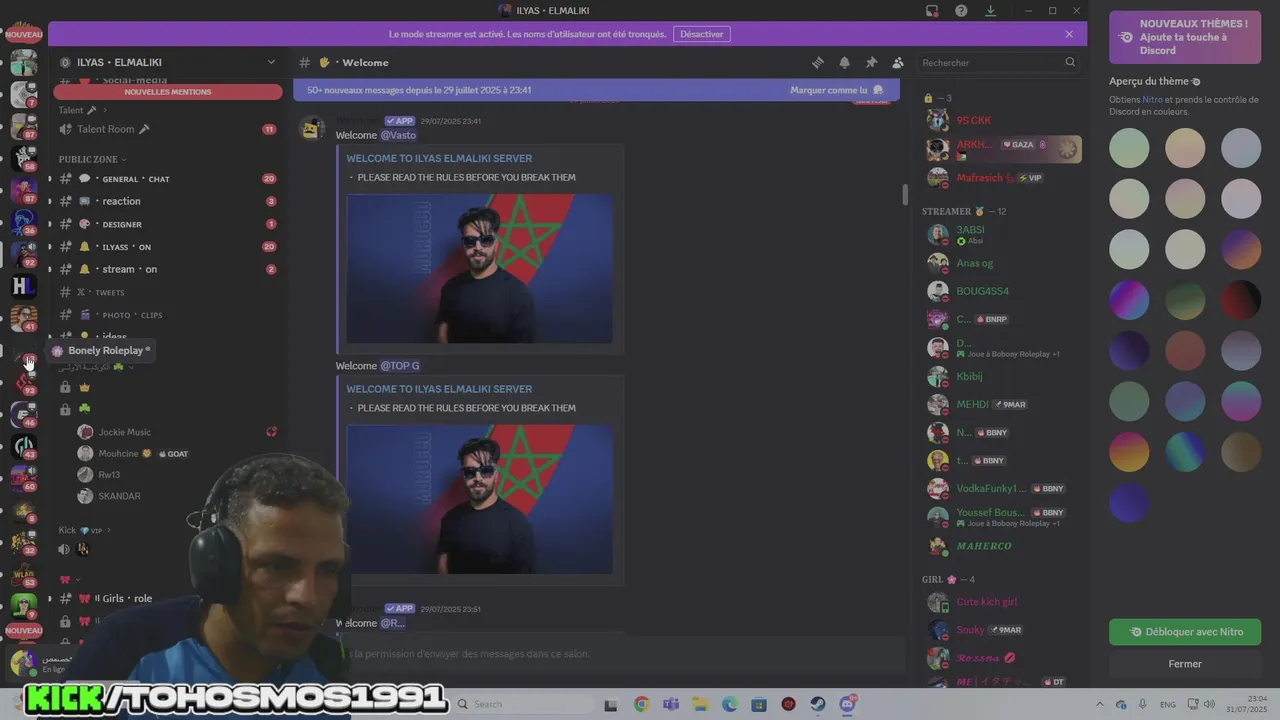Image resolution: width=1280 pixels, height=720 pixels.
Task: Open the server icon with badge 7
Action: coord(23,94)
